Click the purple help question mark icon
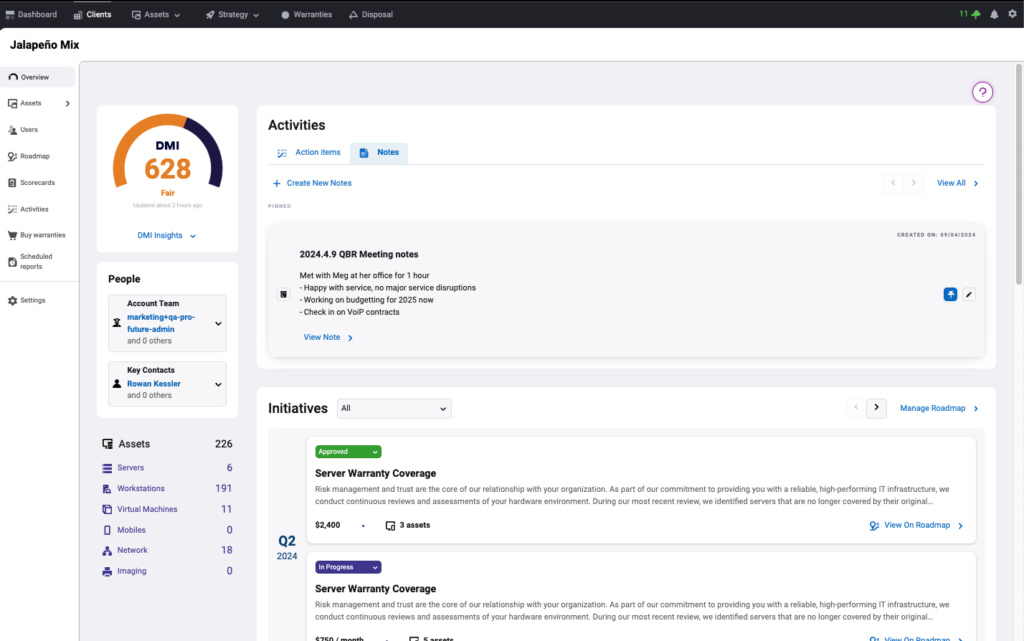 point(982,92)
